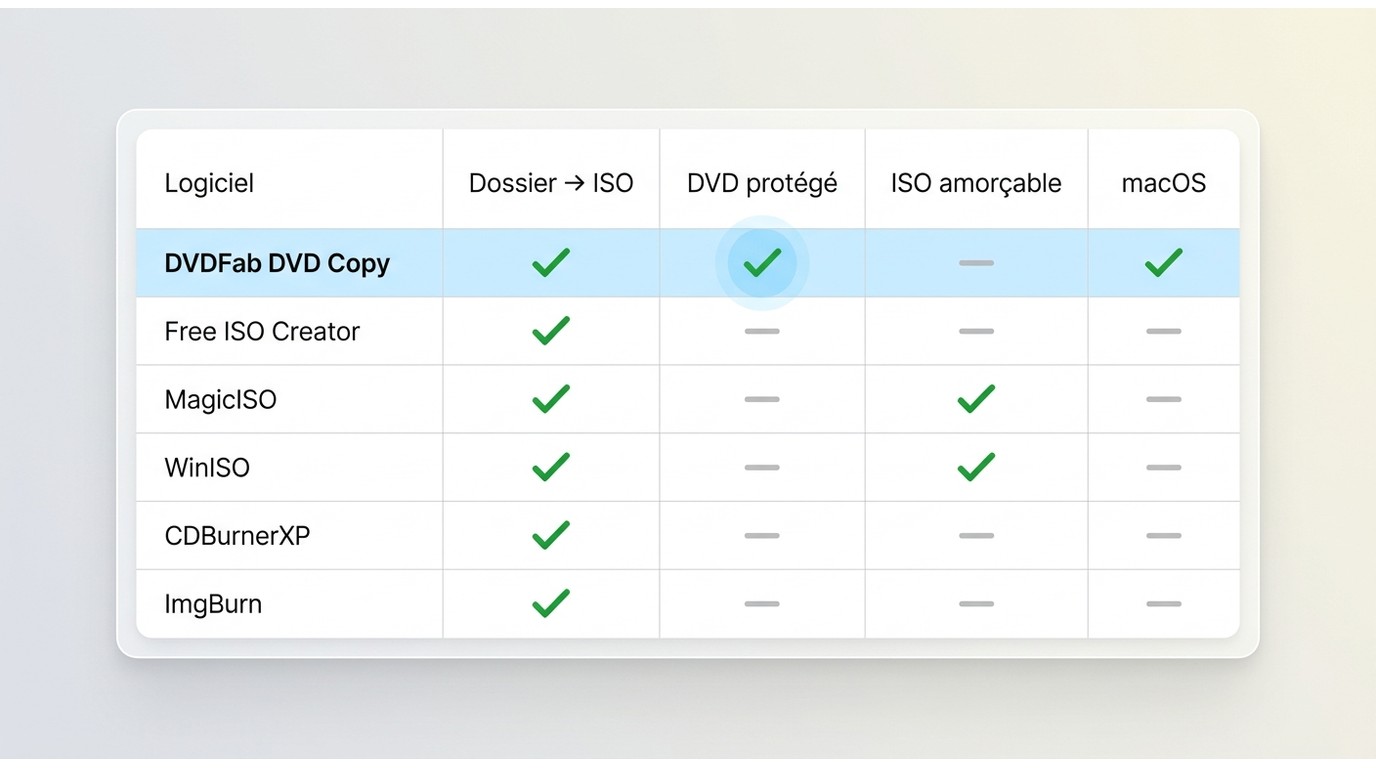1376x768 pixels.
Task: Click the macOS checkmark for DVDFab DVD Copy
Action: [x=1164, y=263]
